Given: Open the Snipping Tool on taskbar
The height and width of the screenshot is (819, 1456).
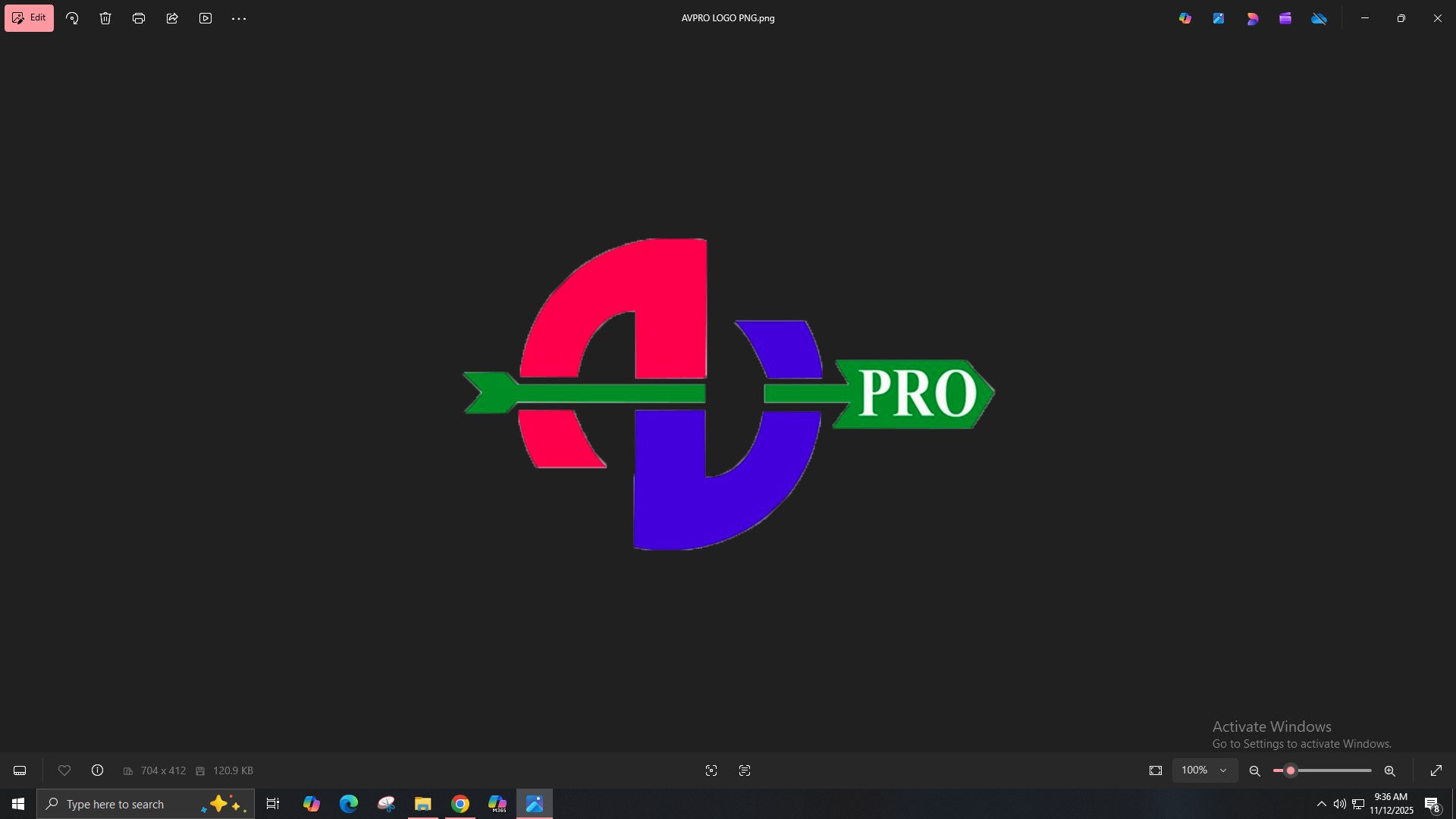Looking at the screenshot, I should (386, 804).
